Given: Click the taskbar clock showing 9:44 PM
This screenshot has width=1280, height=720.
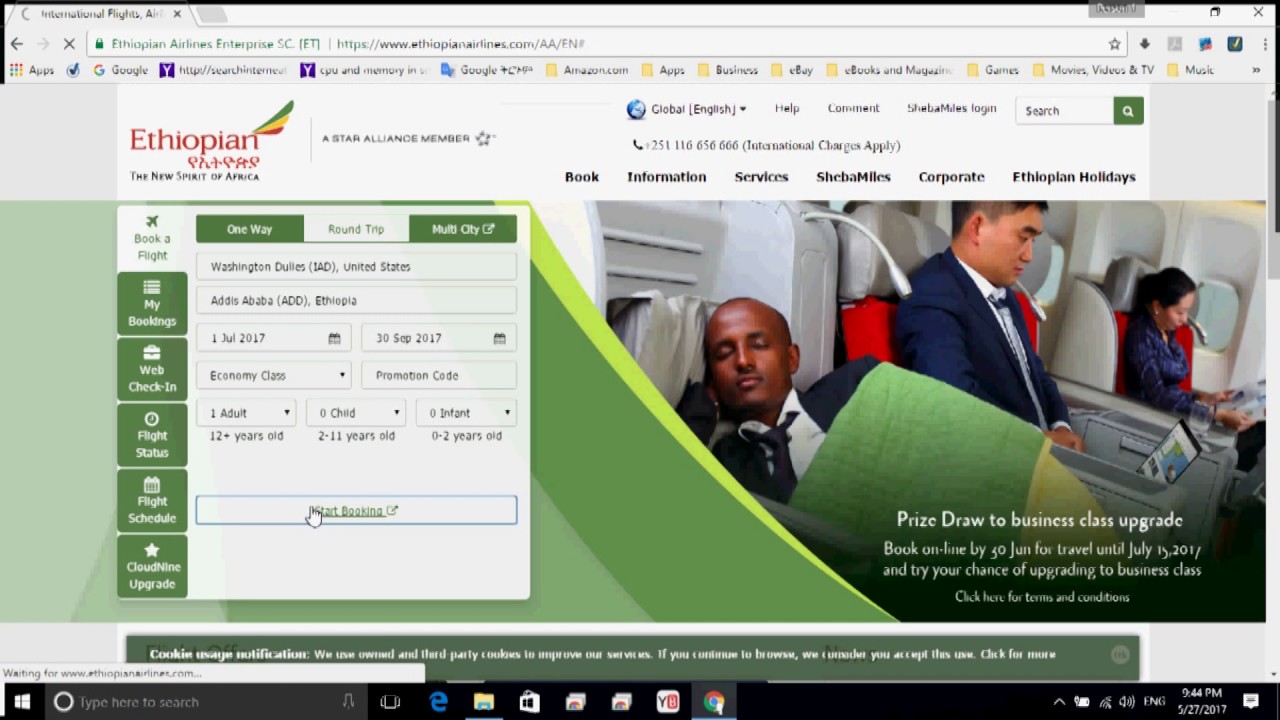Looking at the screenshot, I should coord(1201,701).
